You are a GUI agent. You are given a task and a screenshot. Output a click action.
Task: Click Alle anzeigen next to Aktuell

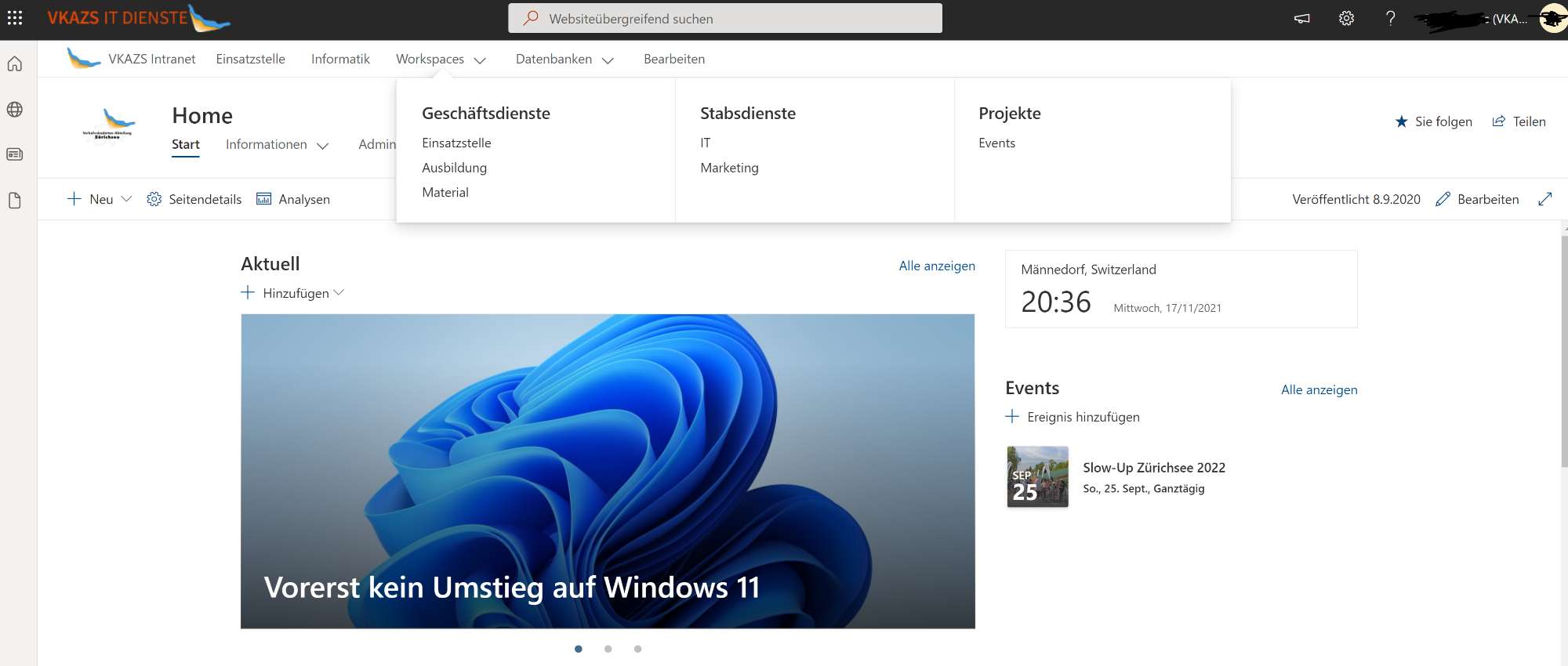pos(937,266)
